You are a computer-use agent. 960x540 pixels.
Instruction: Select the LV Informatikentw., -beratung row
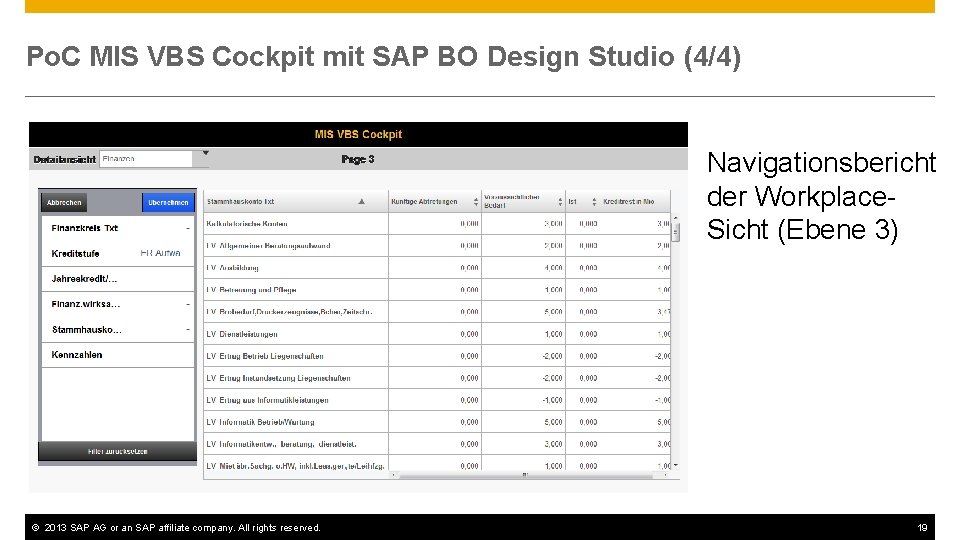pos(437,444)
